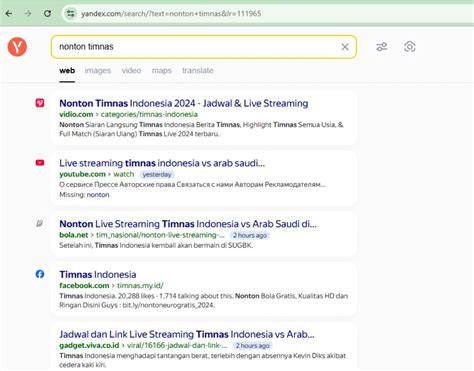The width and height of the screenshot is (474, 371).
Task: Click 'viral/16166-jadwal-dan-link' path
Action: click(x=177, y=346)
